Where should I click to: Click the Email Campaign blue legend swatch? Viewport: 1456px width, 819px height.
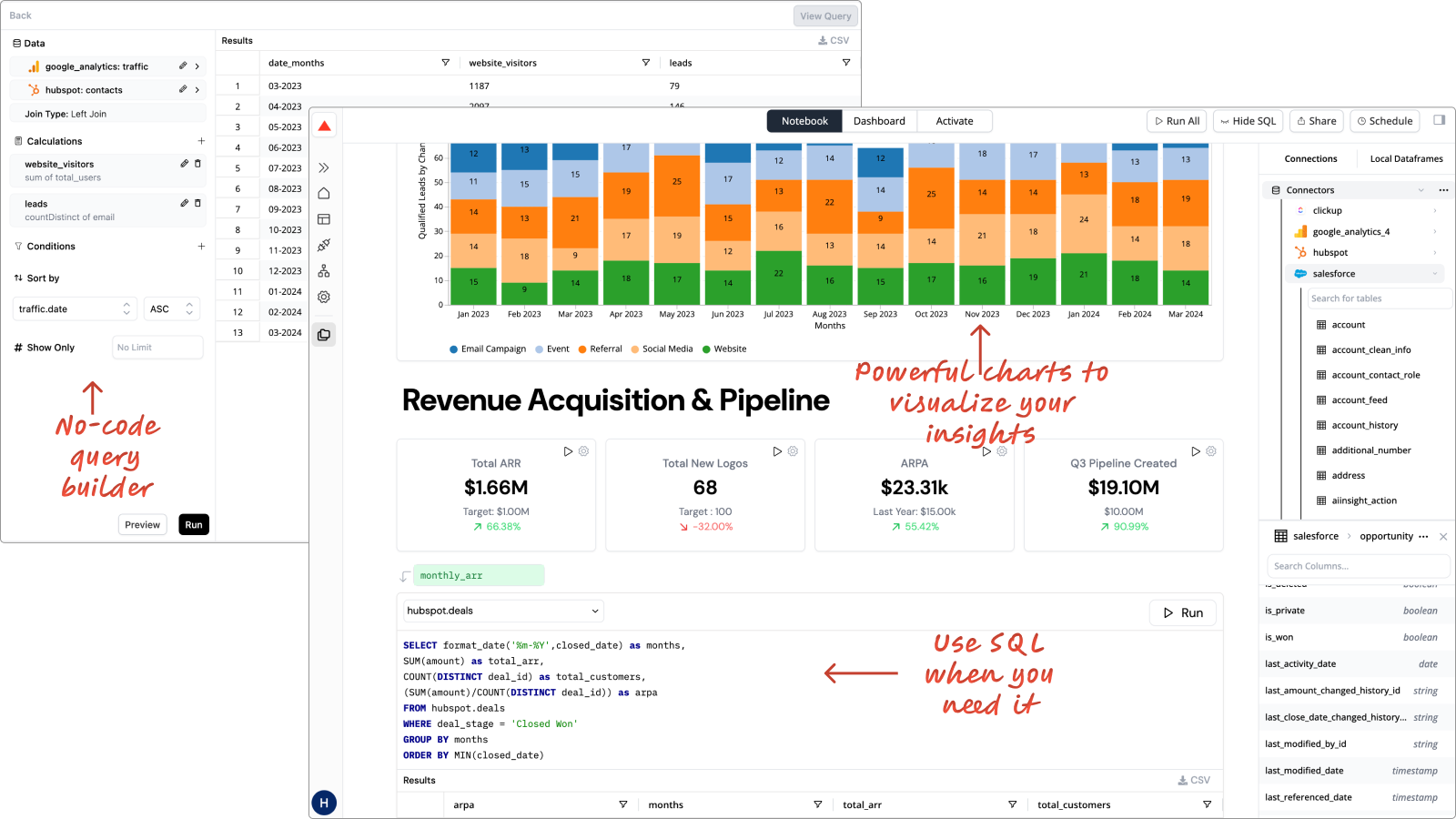point(454,349)
